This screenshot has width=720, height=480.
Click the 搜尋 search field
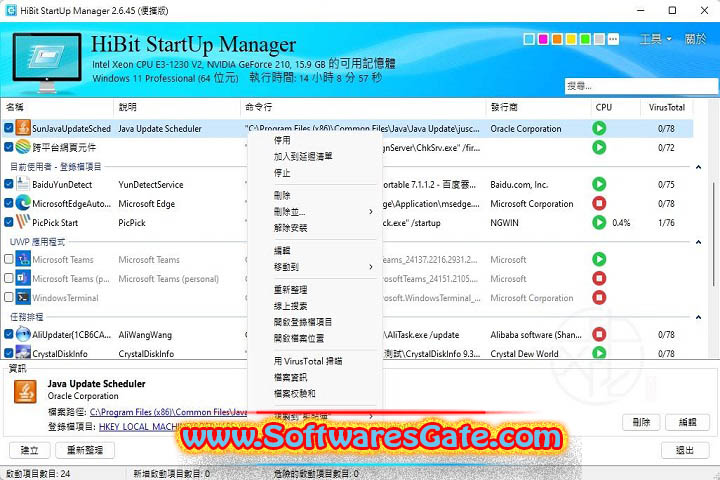(641, 85)
